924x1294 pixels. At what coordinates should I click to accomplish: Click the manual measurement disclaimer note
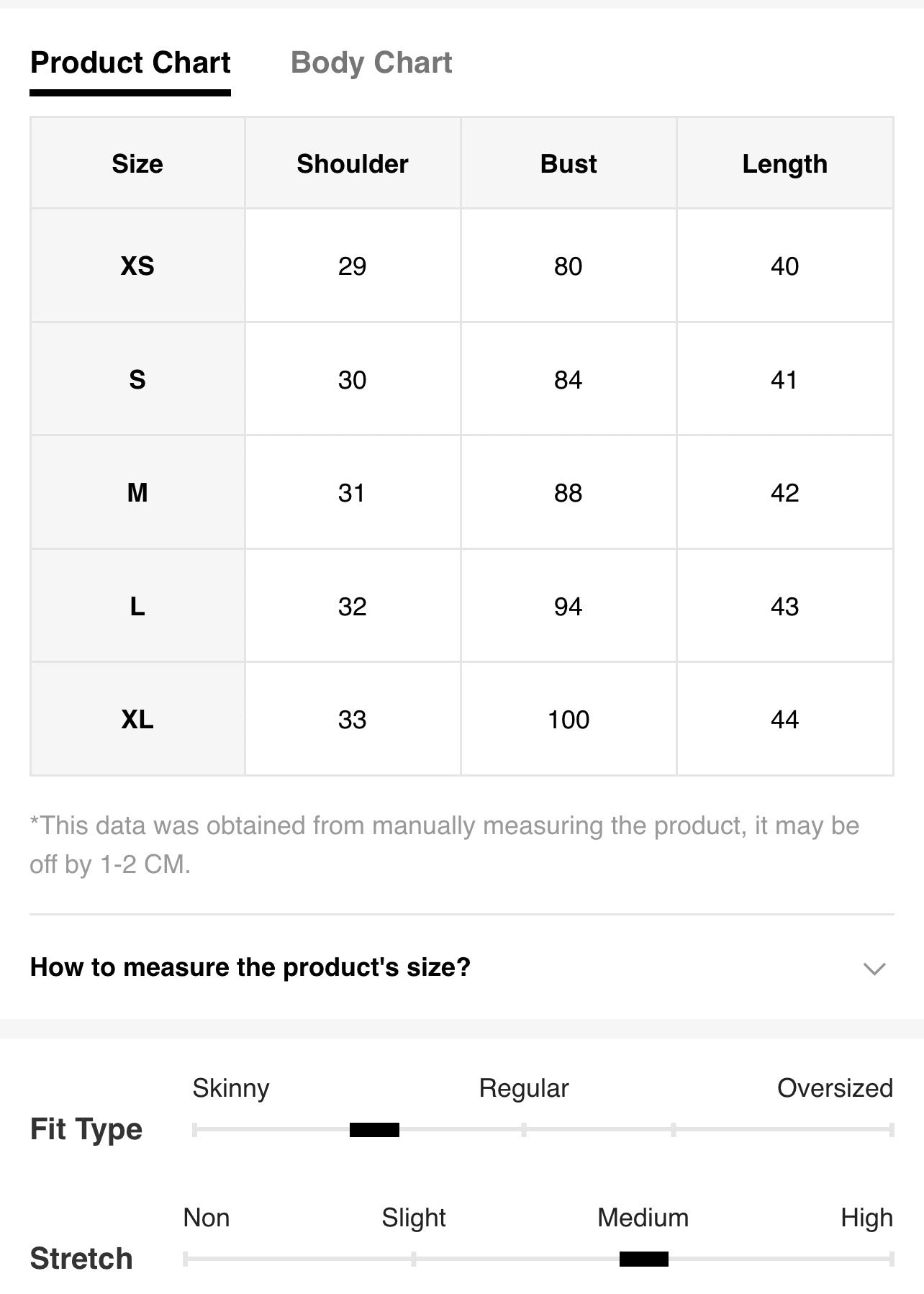tap(445, 845)
